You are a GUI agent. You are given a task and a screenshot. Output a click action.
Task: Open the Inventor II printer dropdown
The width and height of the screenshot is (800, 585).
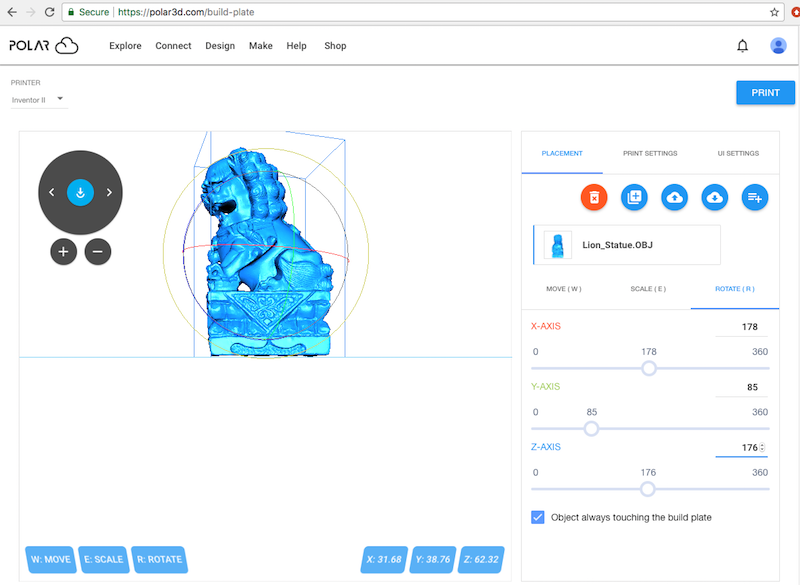pyautogui.click(x=38, y=99)
